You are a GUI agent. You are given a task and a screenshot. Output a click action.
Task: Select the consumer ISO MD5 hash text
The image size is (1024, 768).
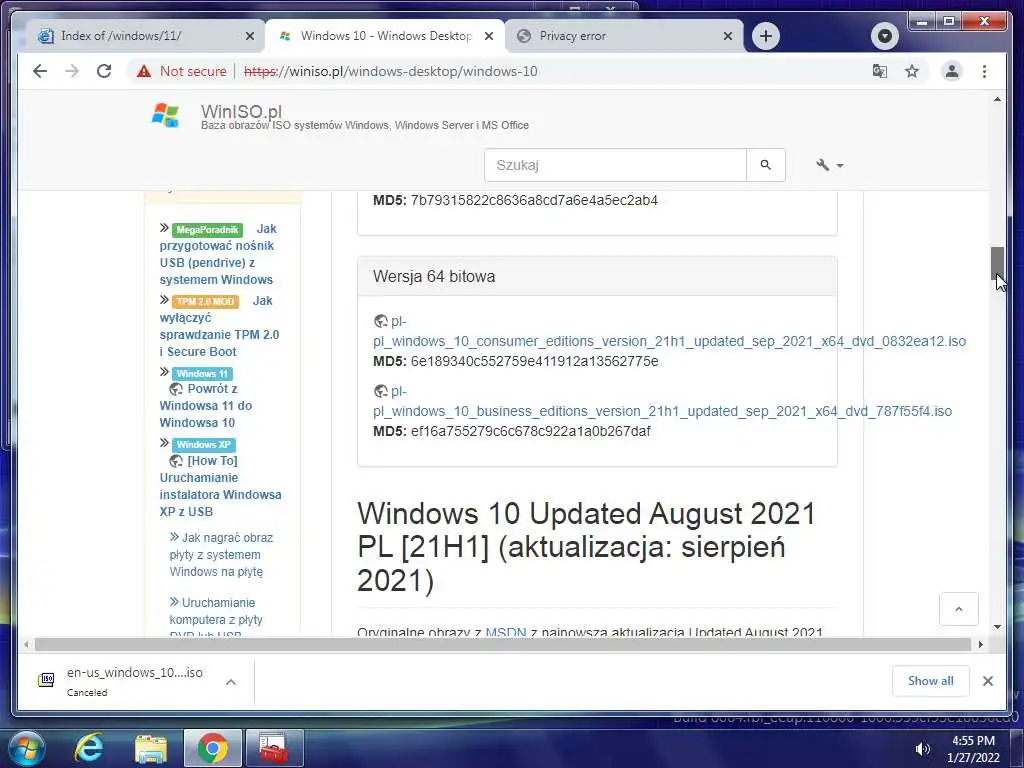534,361
